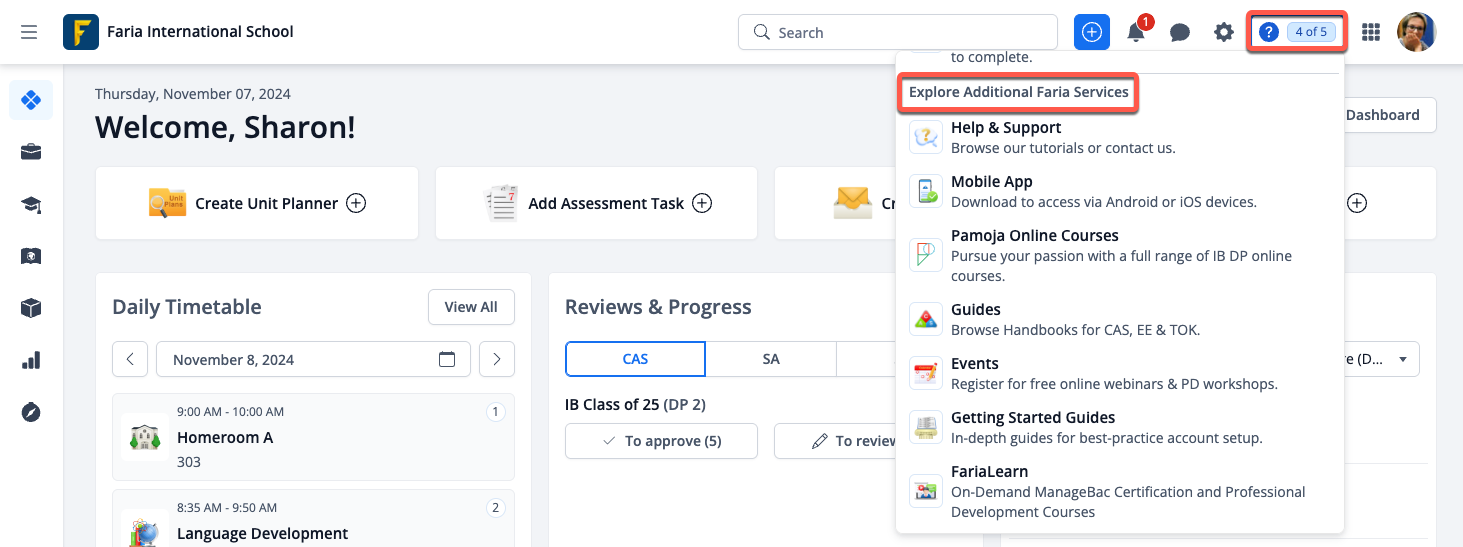The image size is (1463, 547).
Task: Click the blue quick add plus icon
Action: (x=1092, y=32)
